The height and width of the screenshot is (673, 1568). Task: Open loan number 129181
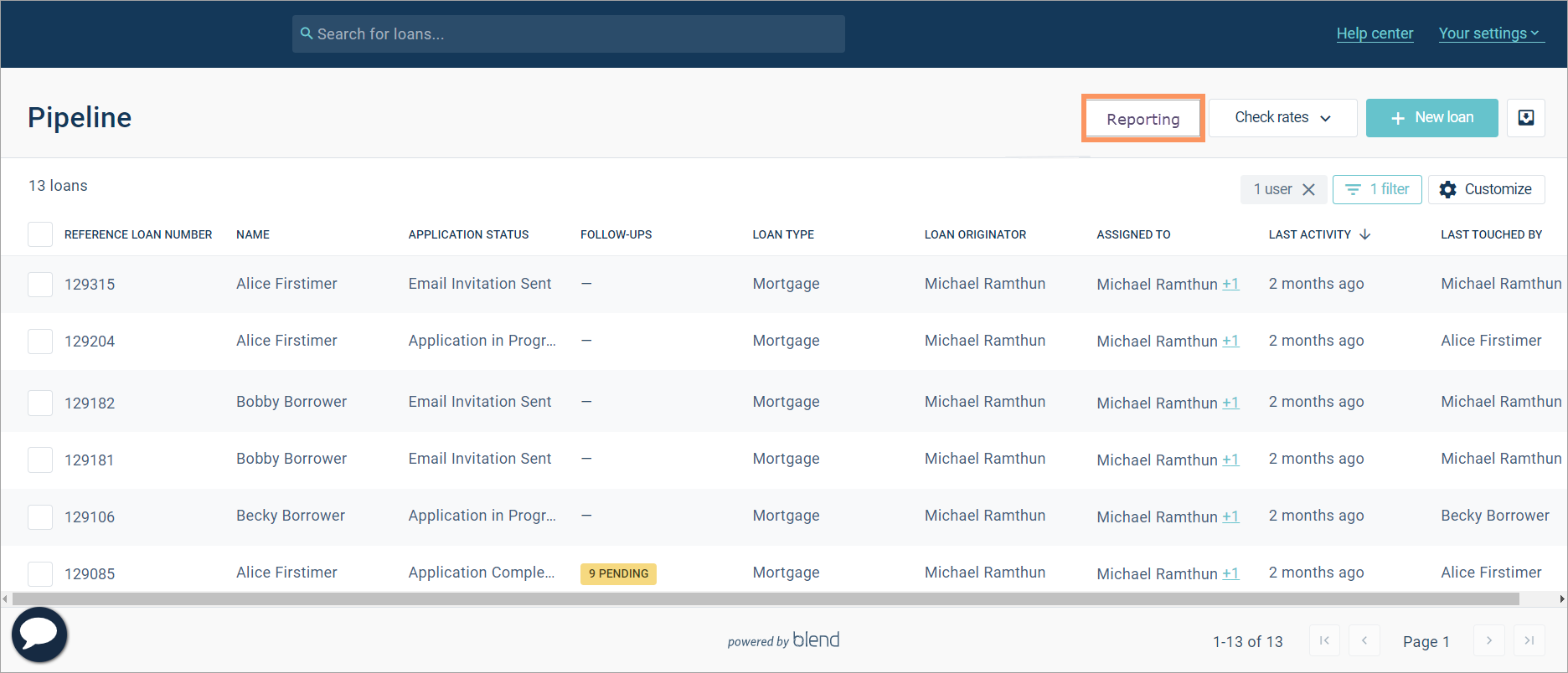(89, 460)
